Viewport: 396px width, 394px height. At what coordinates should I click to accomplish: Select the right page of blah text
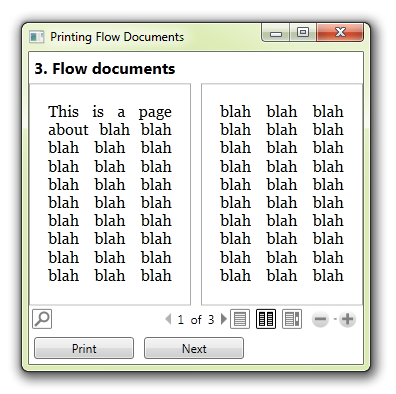[x=282, y=194]
